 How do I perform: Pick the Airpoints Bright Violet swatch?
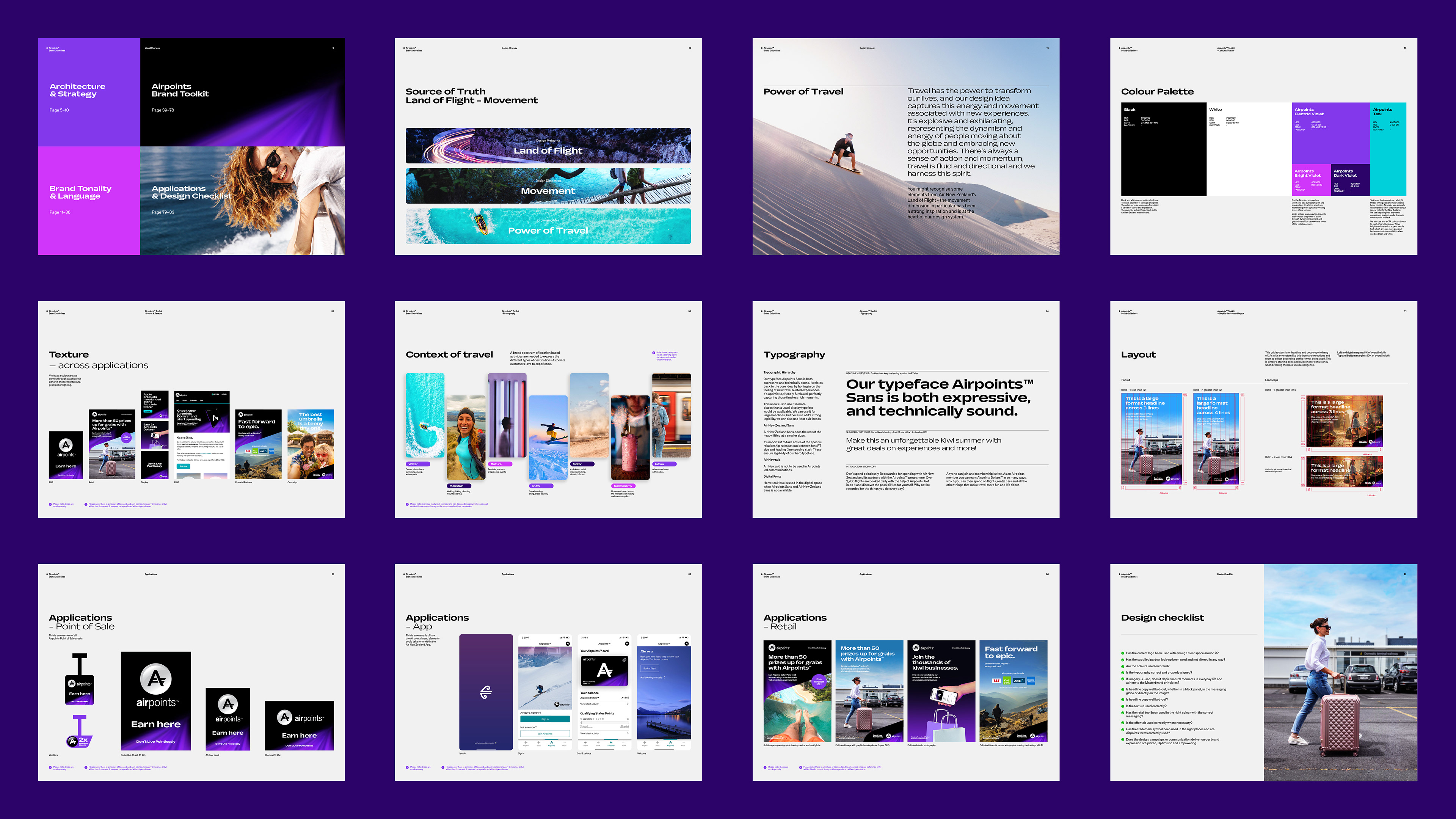point(1311,180)
